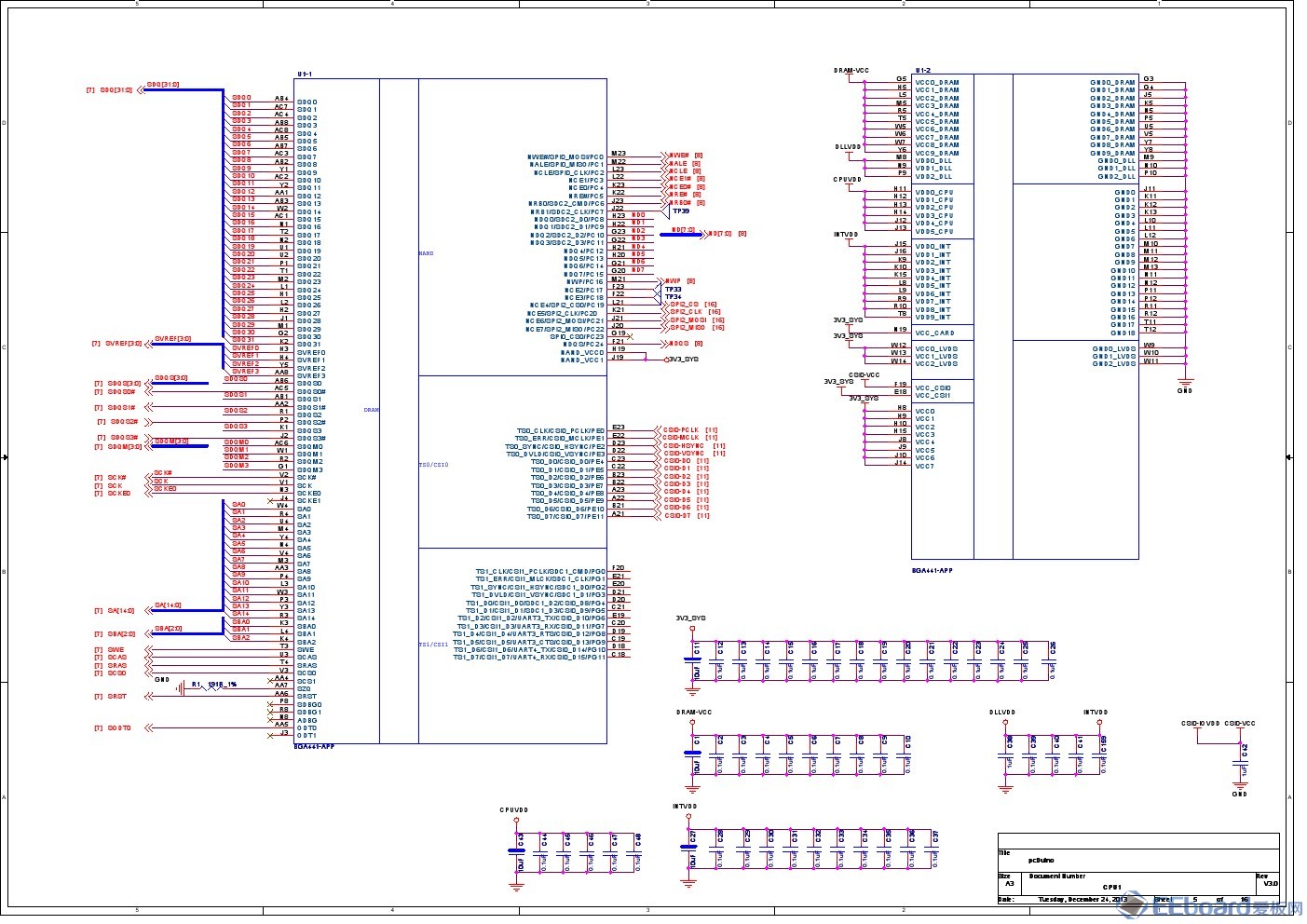Screen dimensions: 1307x924
Task: Click the CSI0-PCLK net label
Action: click(681, 430)
